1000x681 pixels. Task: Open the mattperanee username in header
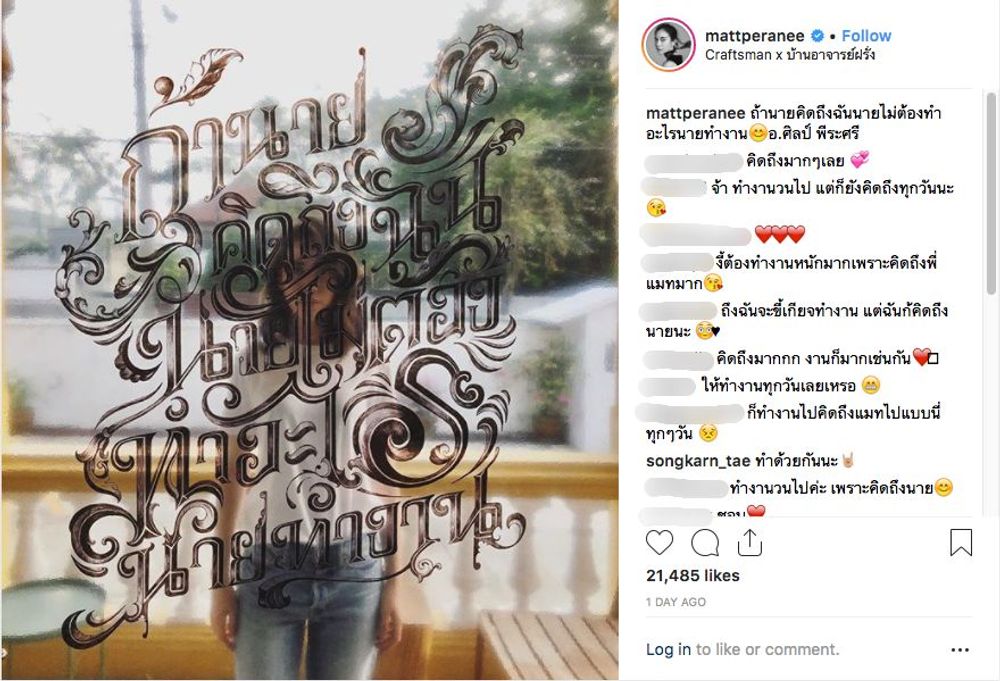754,36
